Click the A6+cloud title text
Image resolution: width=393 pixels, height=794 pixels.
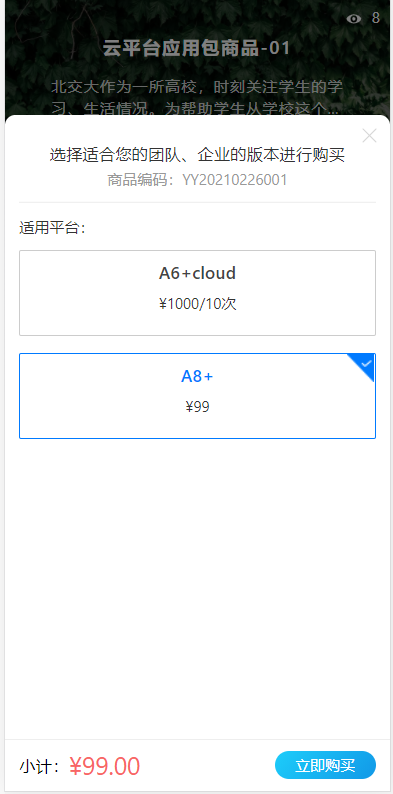coord(198,273)
